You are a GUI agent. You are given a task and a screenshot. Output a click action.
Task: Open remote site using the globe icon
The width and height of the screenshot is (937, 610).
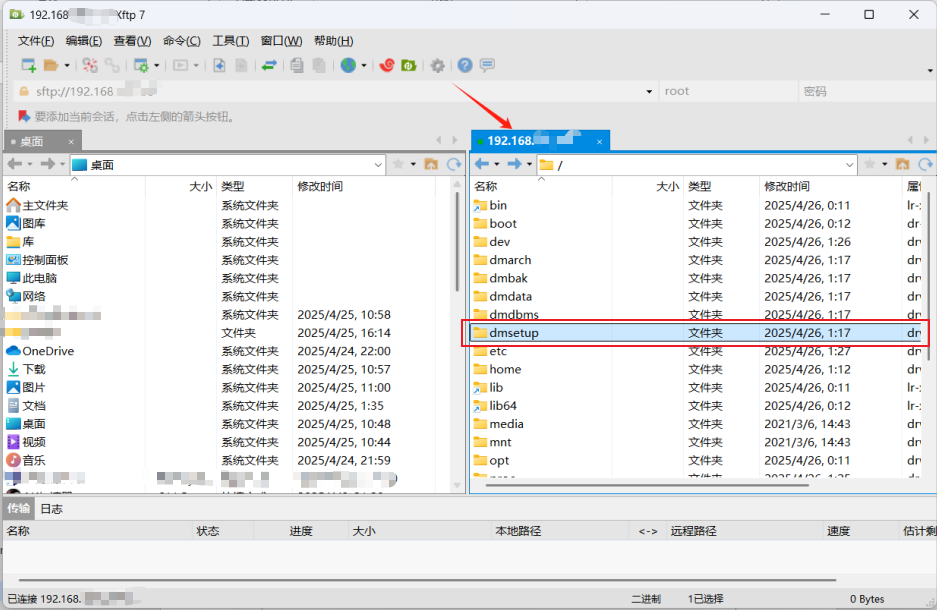pos(350,65)
